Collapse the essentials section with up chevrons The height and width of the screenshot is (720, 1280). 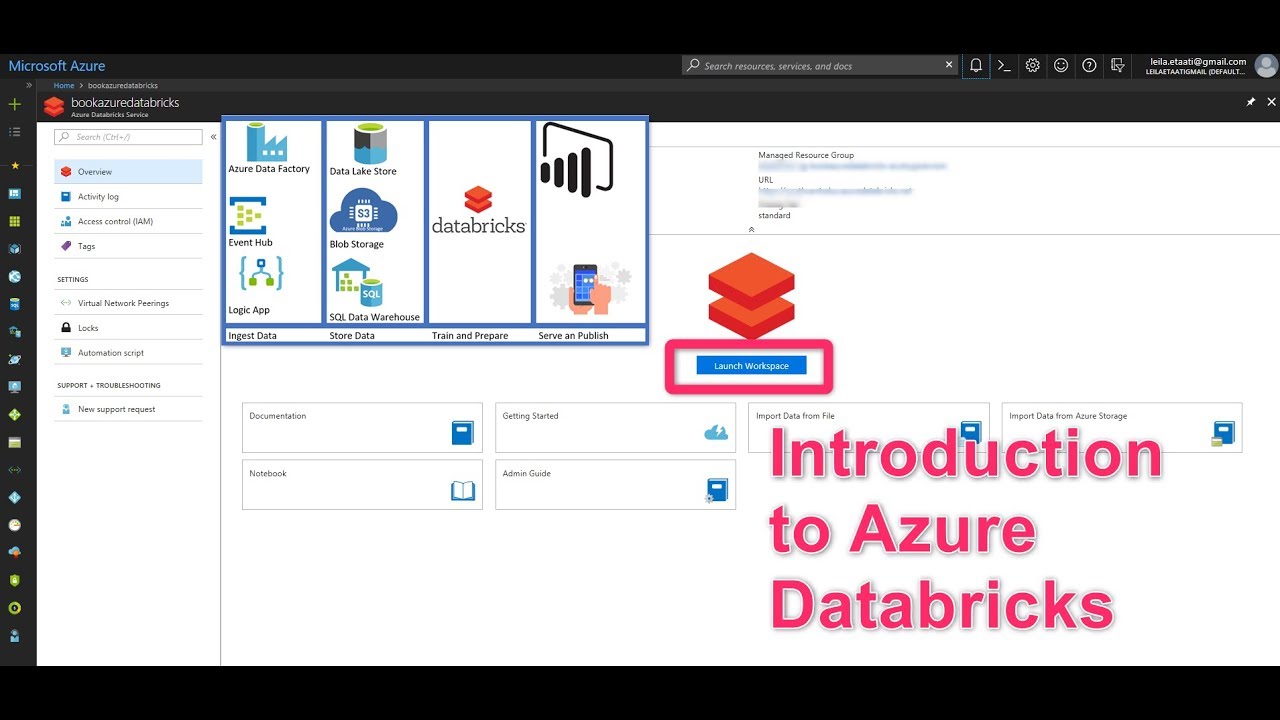click(751, 229)
